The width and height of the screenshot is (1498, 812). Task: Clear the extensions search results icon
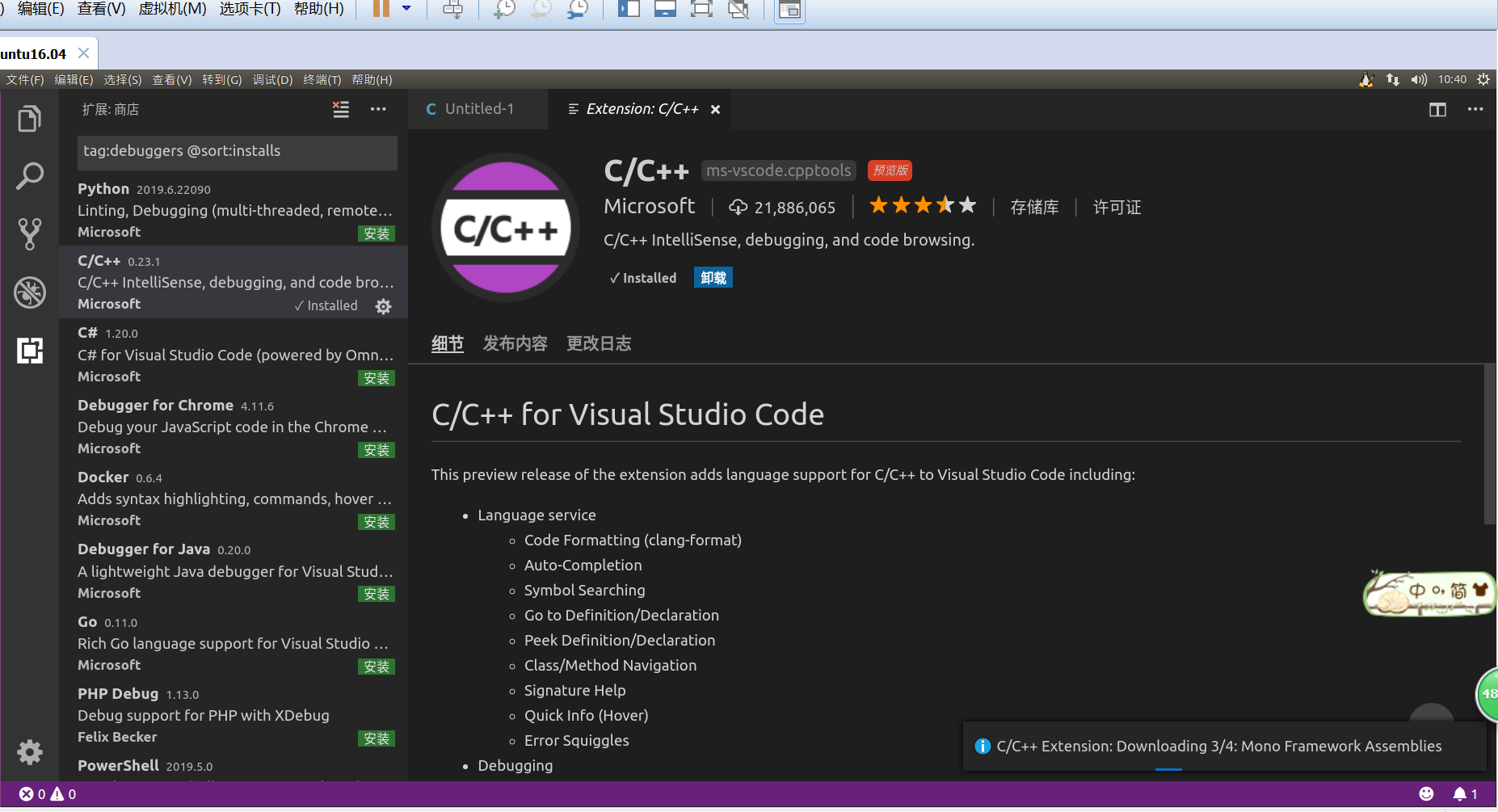(x=341, y=109)
